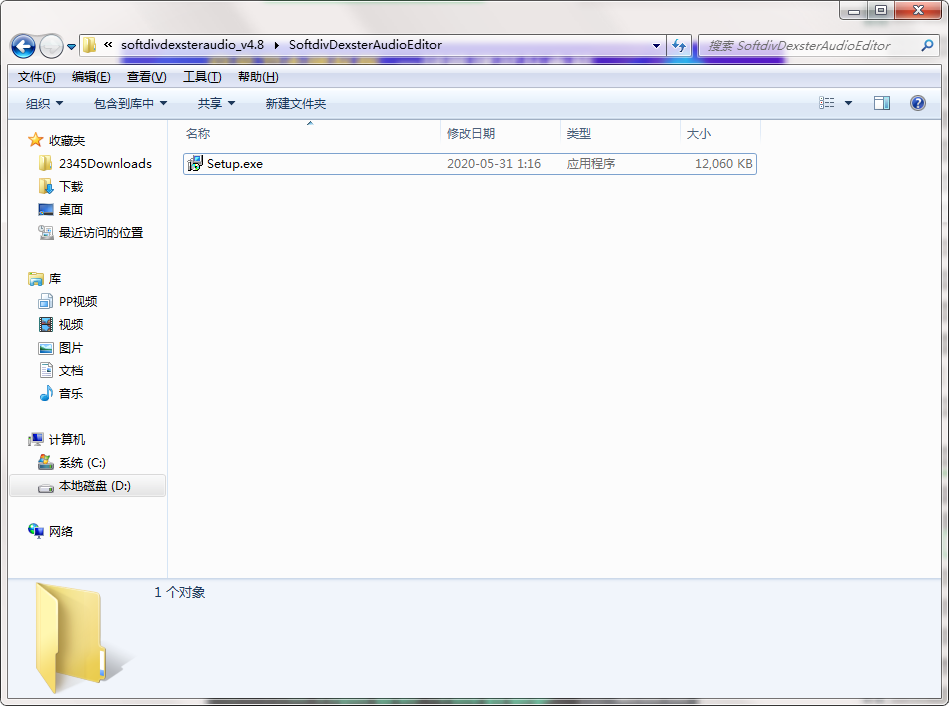The height and width of the screenshot is (706, 949).
Task: Open the 编辑(E) menu
Action: pos(91,77)
